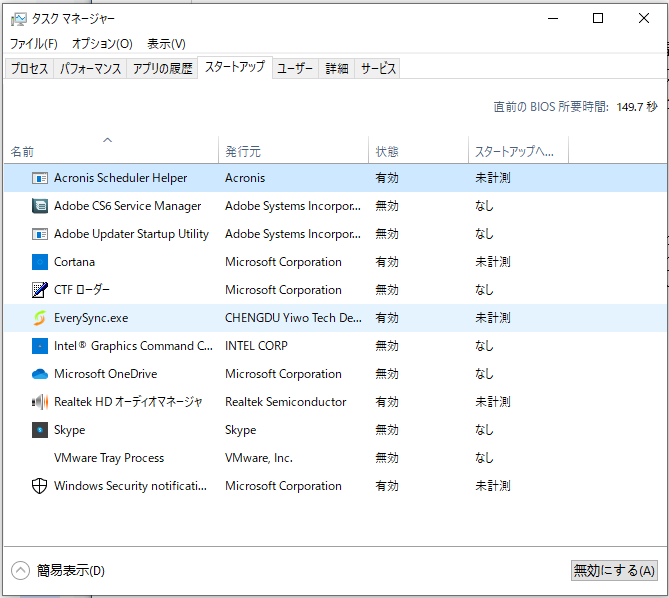Viewport: 669px width, 598px height.
Task: Open the オプション(O) menu
Action: [102, 44]
